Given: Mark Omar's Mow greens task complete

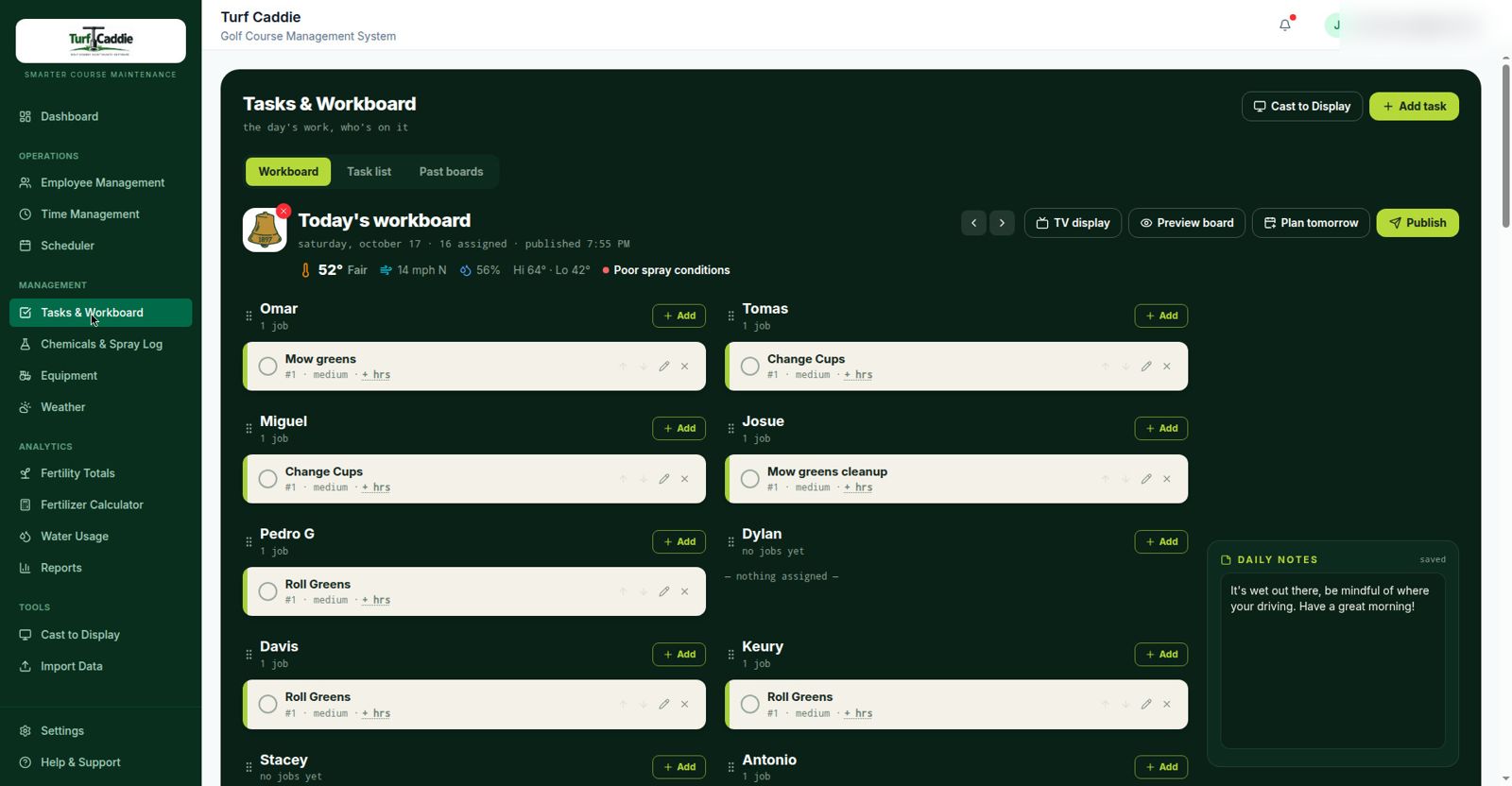Looking at the screenshot, I should (268, 367).
